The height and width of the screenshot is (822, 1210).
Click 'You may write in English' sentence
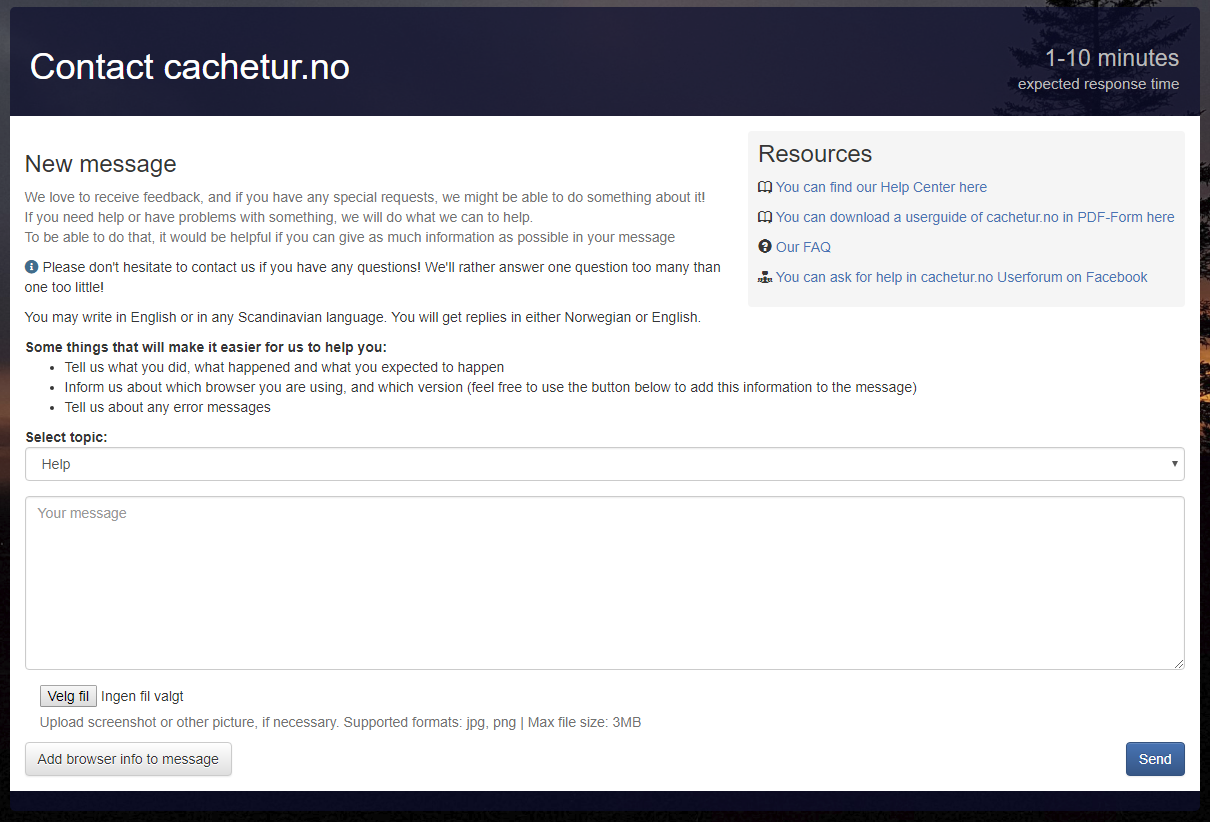[363, 317]
